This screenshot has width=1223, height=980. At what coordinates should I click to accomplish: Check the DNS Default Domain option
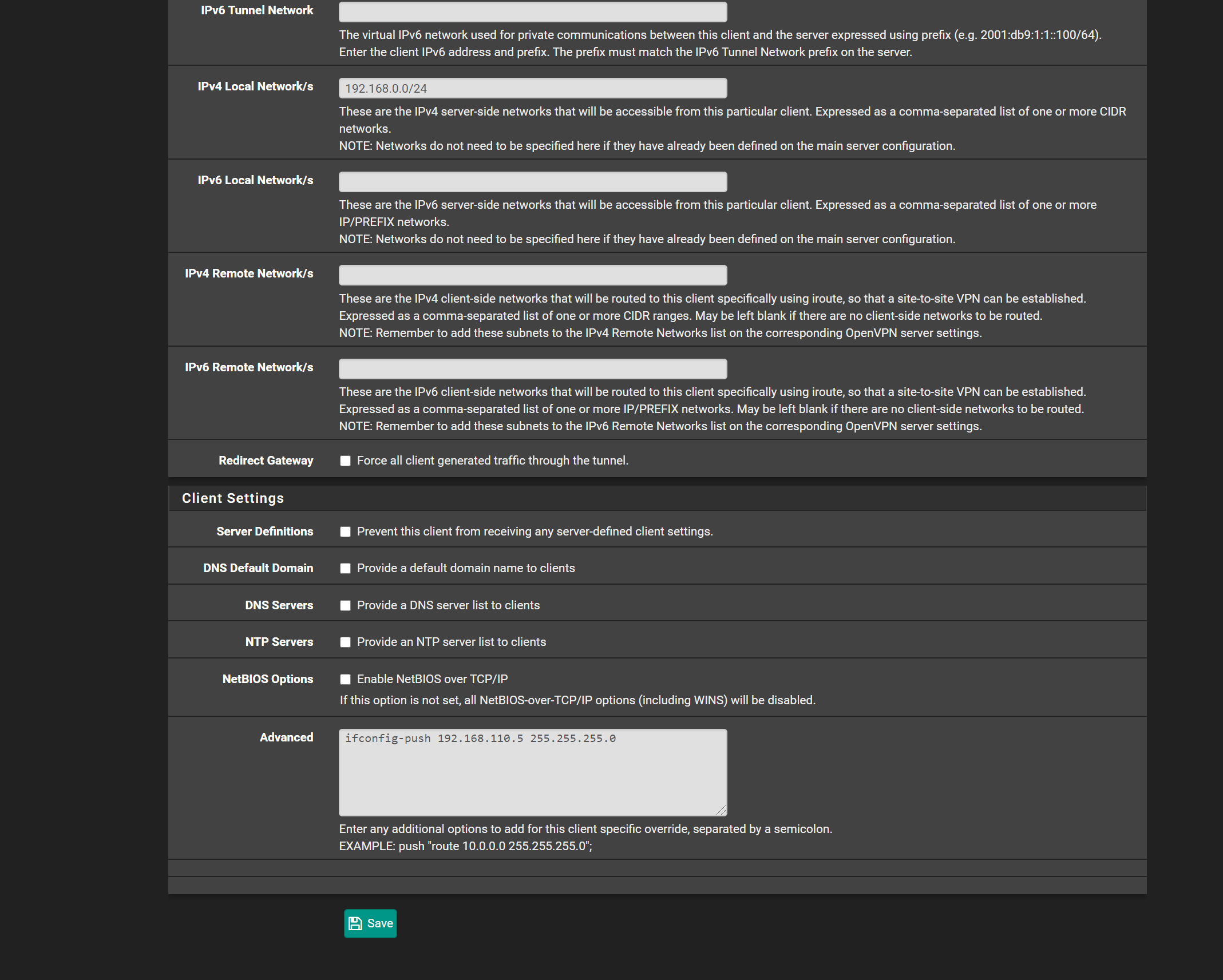345,569
